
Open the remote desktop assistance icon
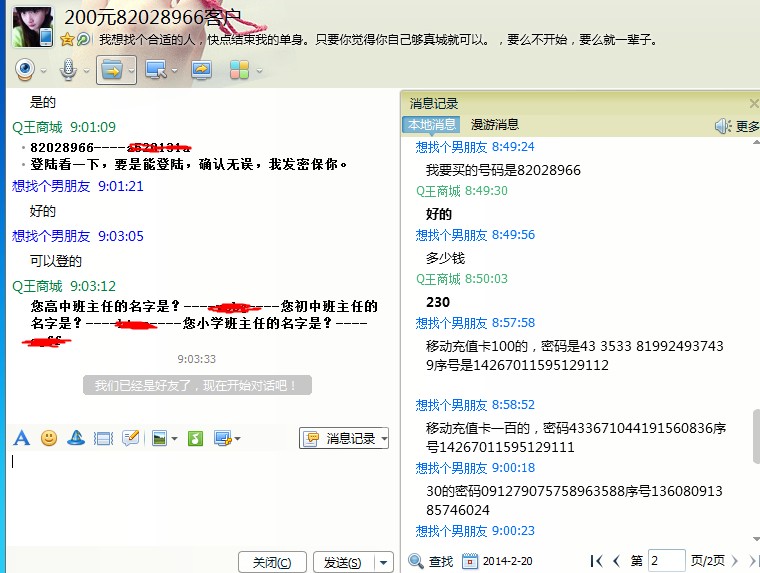pos(155,70)
